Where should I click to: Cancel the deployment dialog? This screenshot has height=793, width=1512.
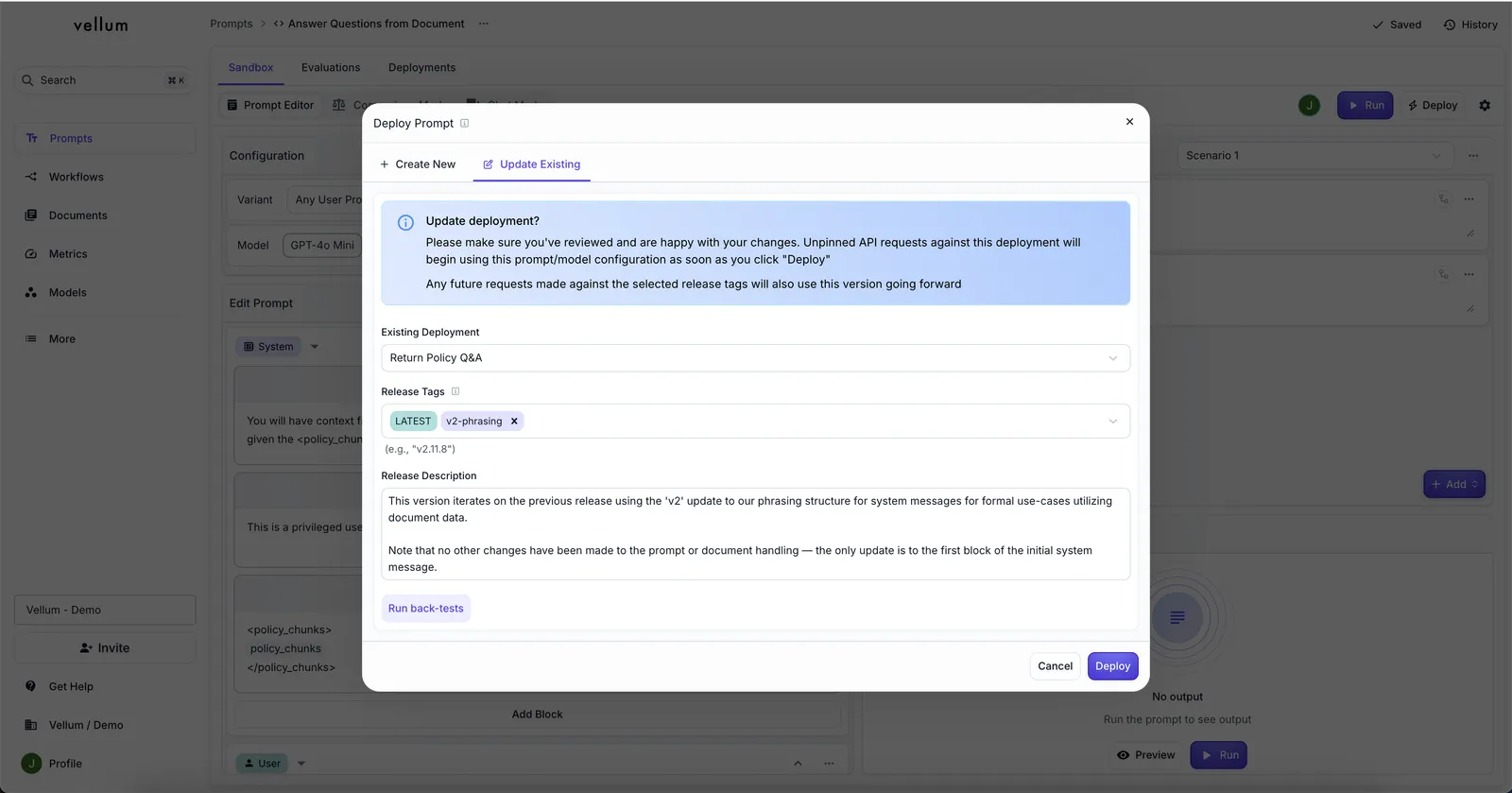point(1055,666)
